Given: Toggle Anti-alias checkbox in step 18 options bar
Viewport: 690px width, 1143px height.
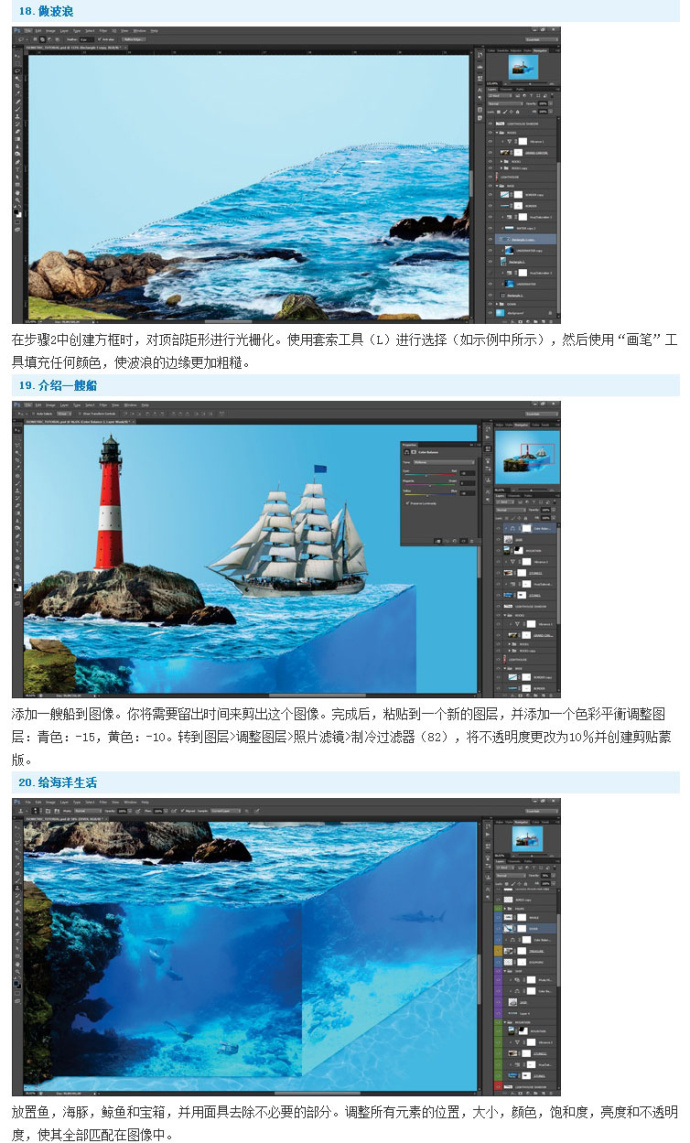Looking at the screenshot, I should (99, 39).
